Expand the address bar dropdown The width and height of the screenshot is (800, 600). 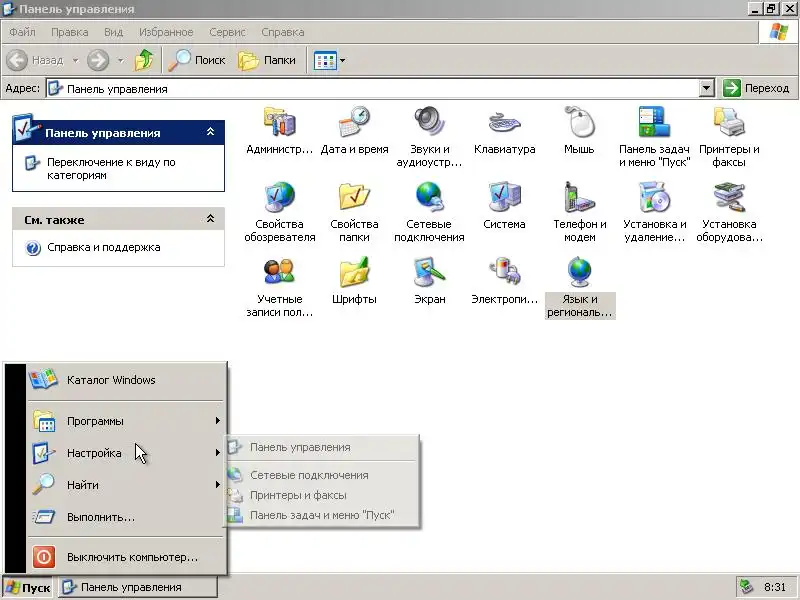coord(706,88)
